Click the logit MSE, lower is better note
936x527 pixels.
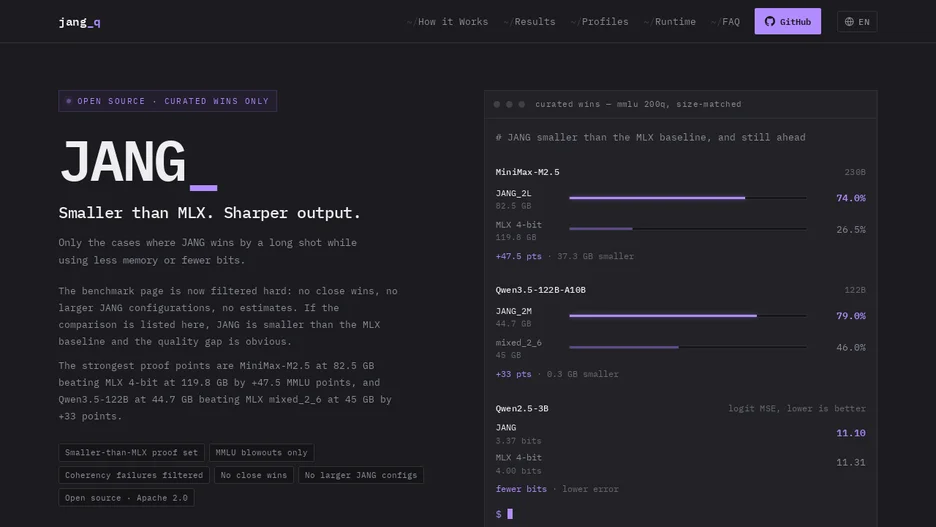(x=796, y=409)
